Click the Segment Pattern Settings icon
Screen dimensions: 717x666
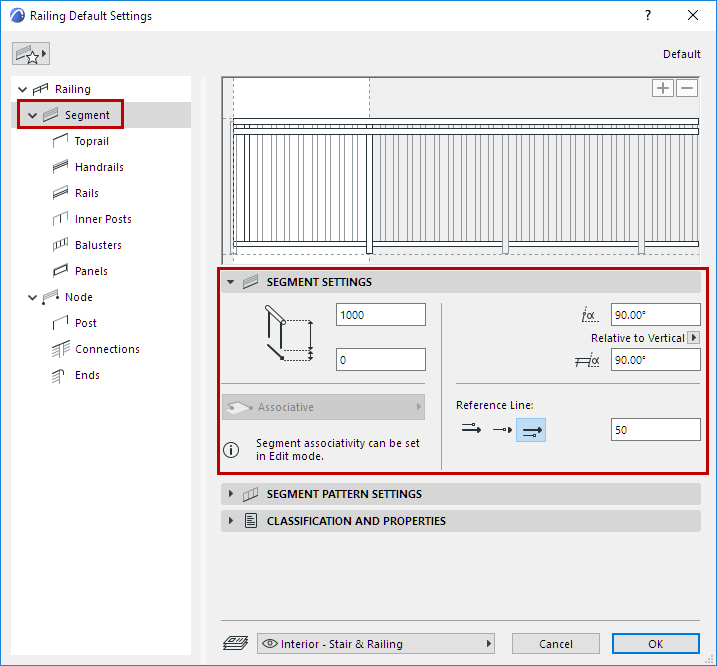coord(251,494)
